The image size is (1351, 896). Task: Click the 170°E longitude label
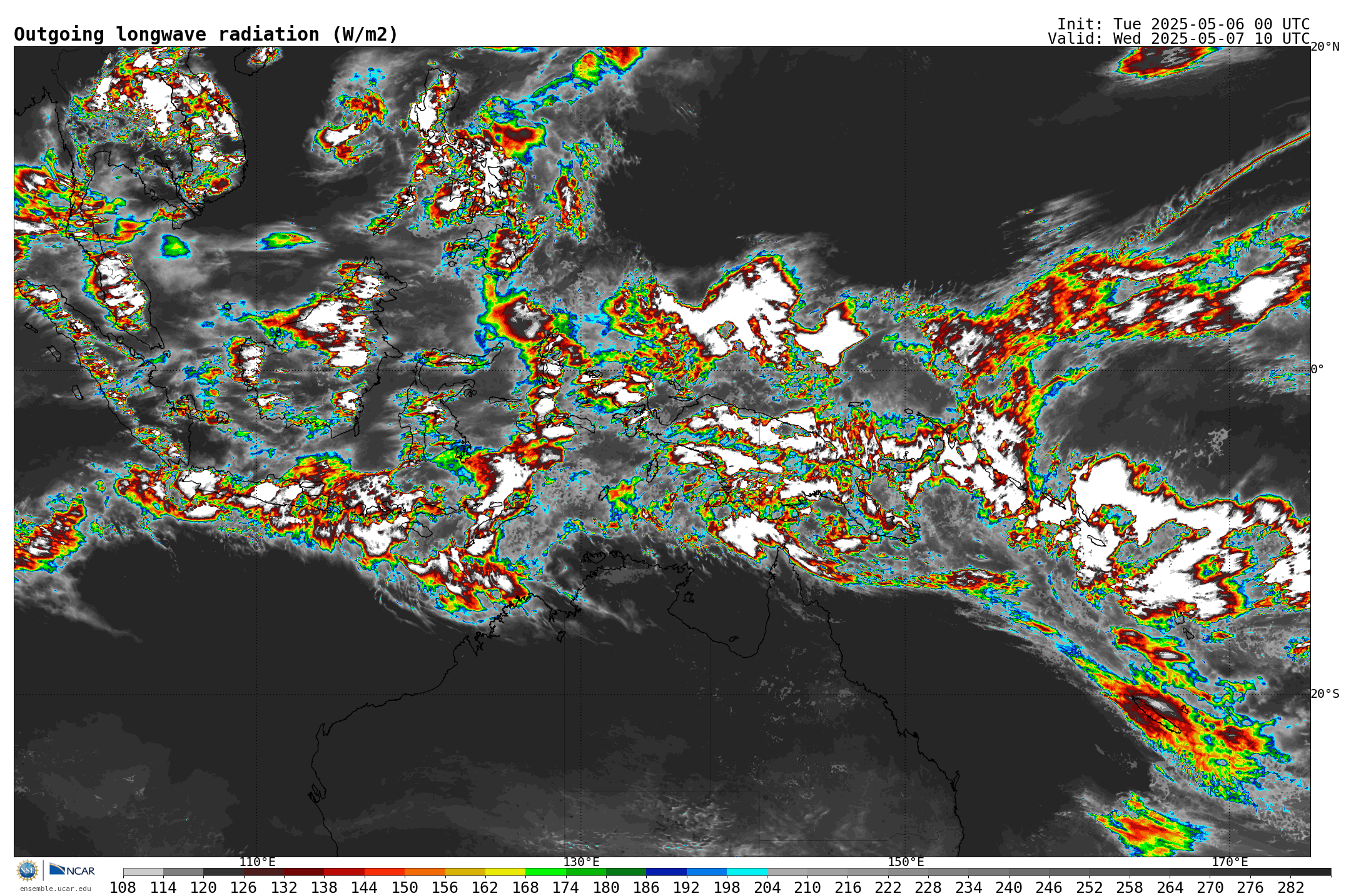pyautogui.click(x=1230, y=862)
